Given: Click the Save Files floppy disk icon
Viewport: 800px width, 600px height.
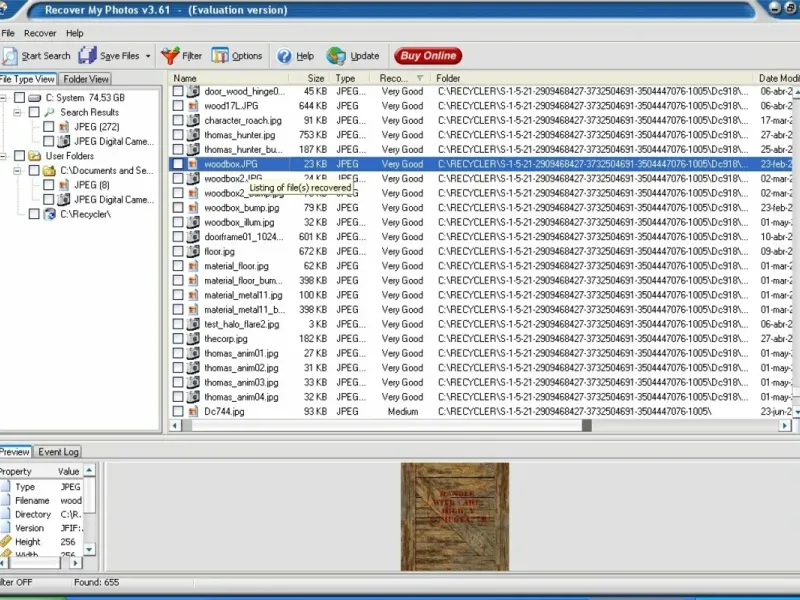Looking at the screenshot, I should click(88, 56).
